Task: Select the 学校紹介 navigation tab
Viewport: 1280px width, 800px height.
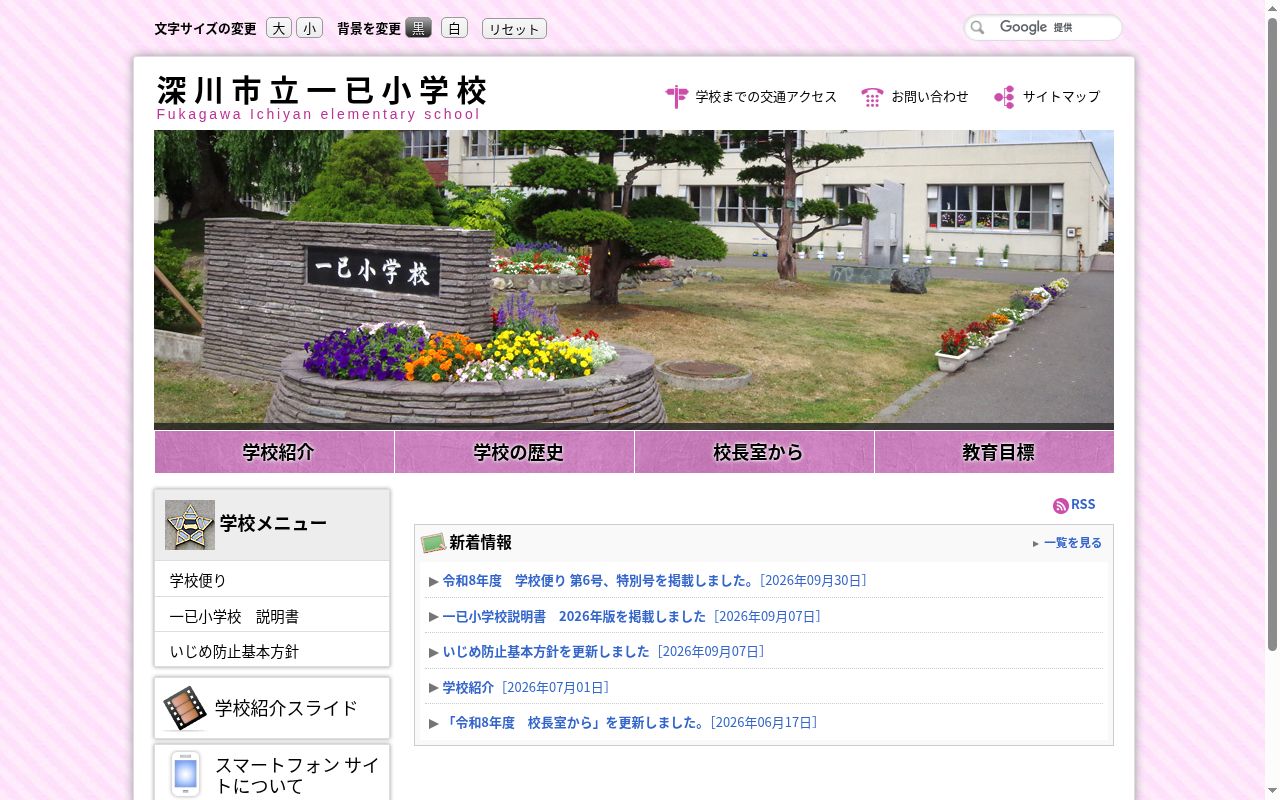Action: [x=274, y=452]
